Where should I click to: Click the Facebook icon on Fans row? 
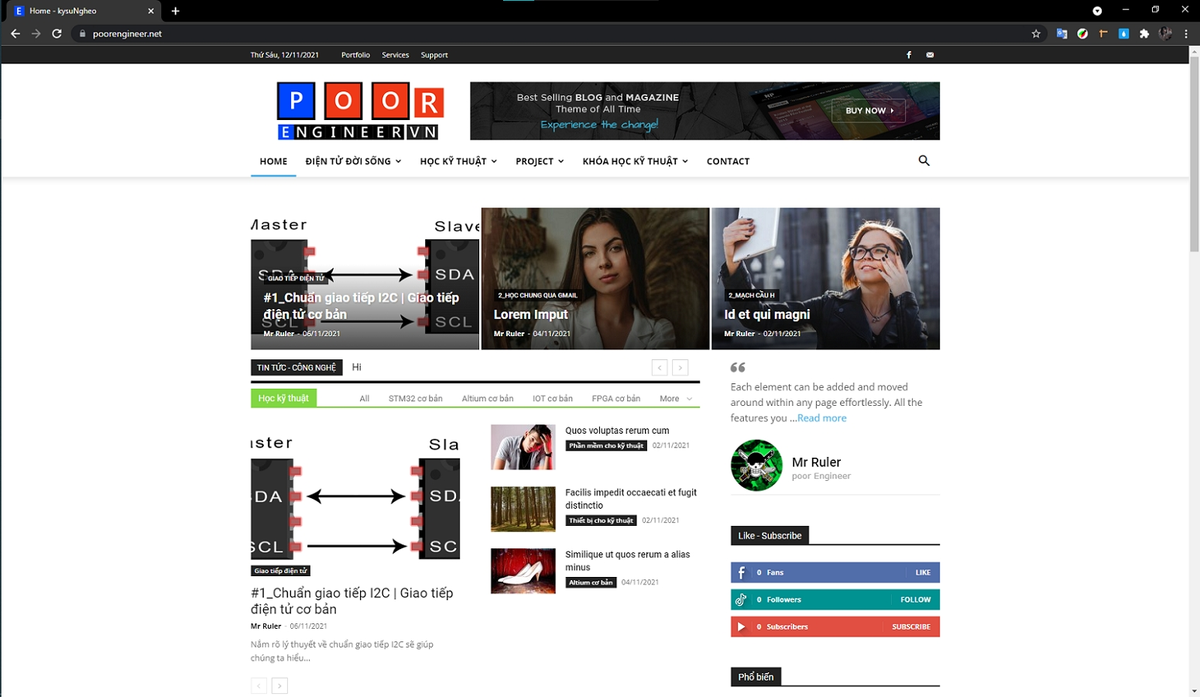(x=741, y=573)
